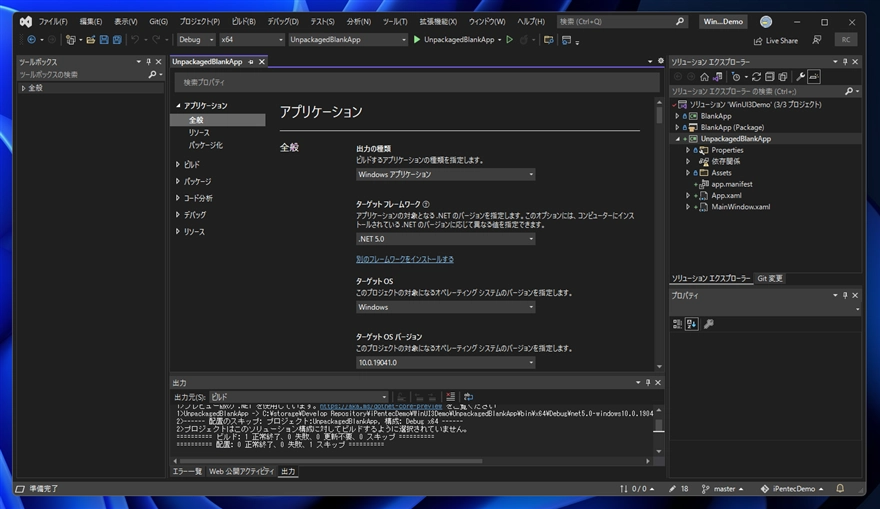Expand the Assets folder node
880x509 pixels.
point(688,173)
